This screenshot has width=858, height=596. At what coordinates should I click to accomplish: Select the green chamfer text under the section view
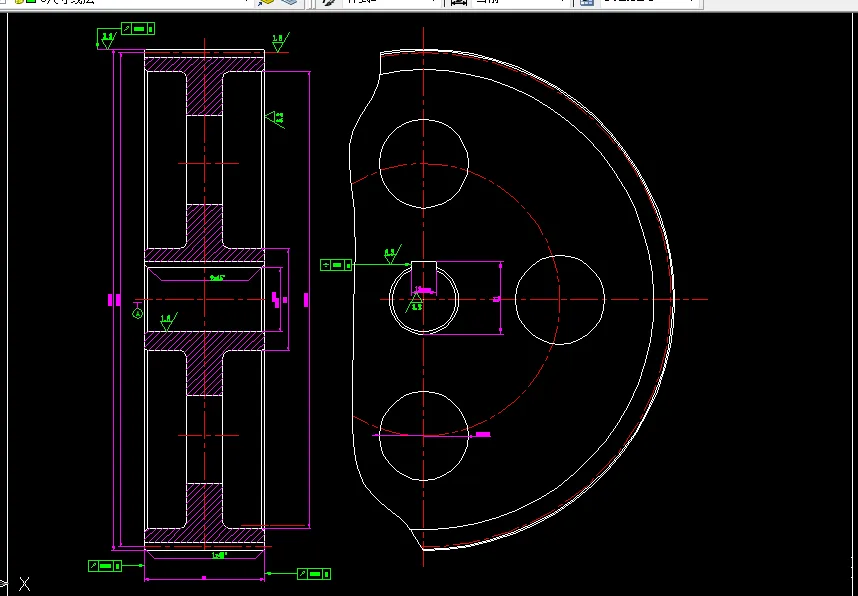tap(219, 555)
